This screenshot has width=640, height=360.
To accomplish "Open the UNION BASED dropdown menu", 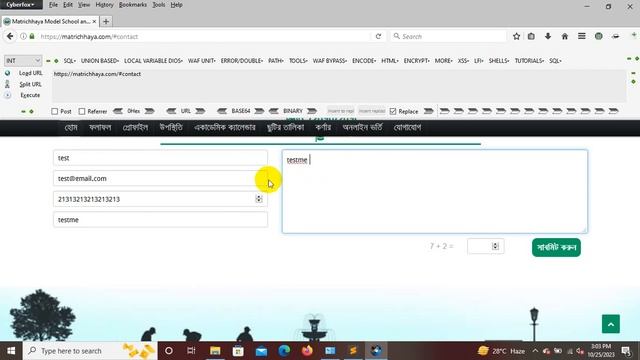I will point(100,60).
